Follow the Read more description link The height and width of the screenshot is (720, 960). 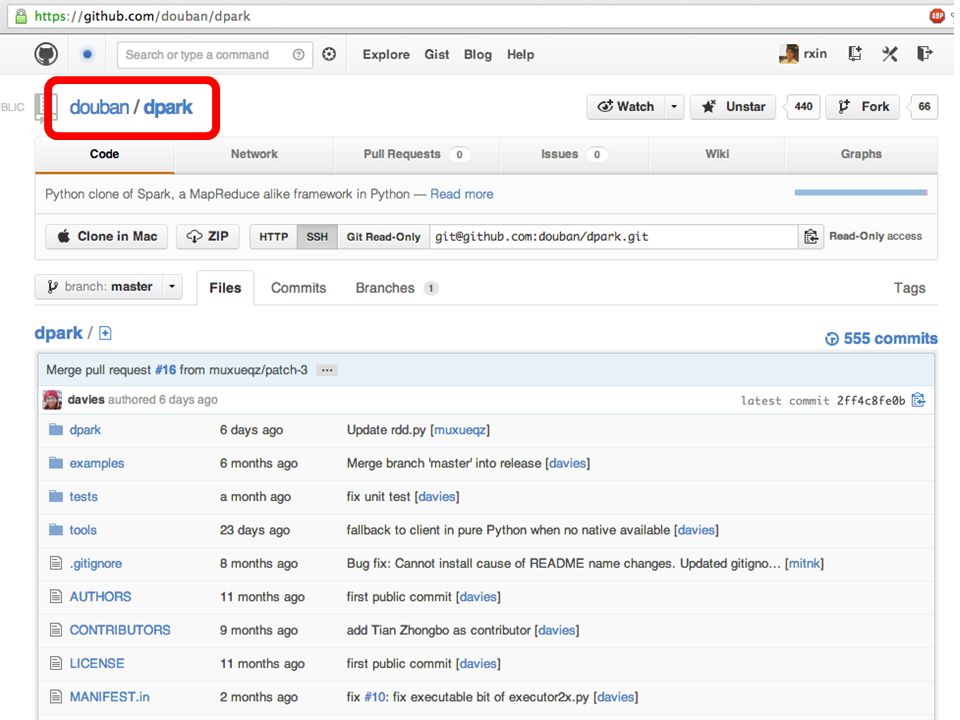(x=462, y=194)
